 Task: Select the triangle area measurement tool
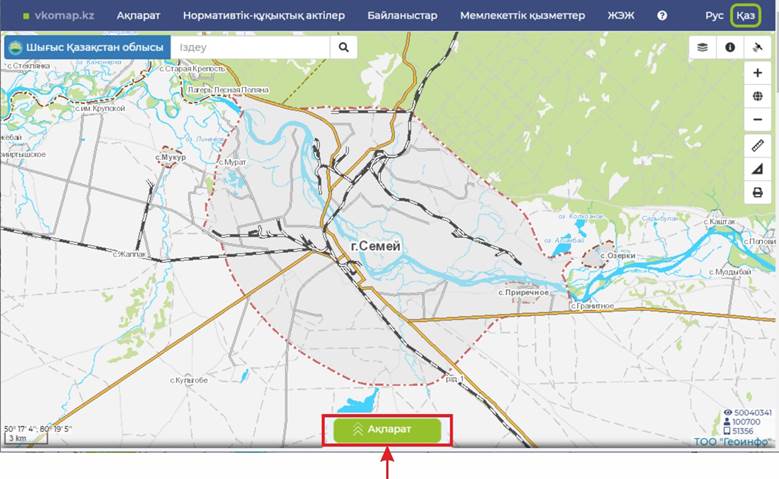click(x=757, y=169)
